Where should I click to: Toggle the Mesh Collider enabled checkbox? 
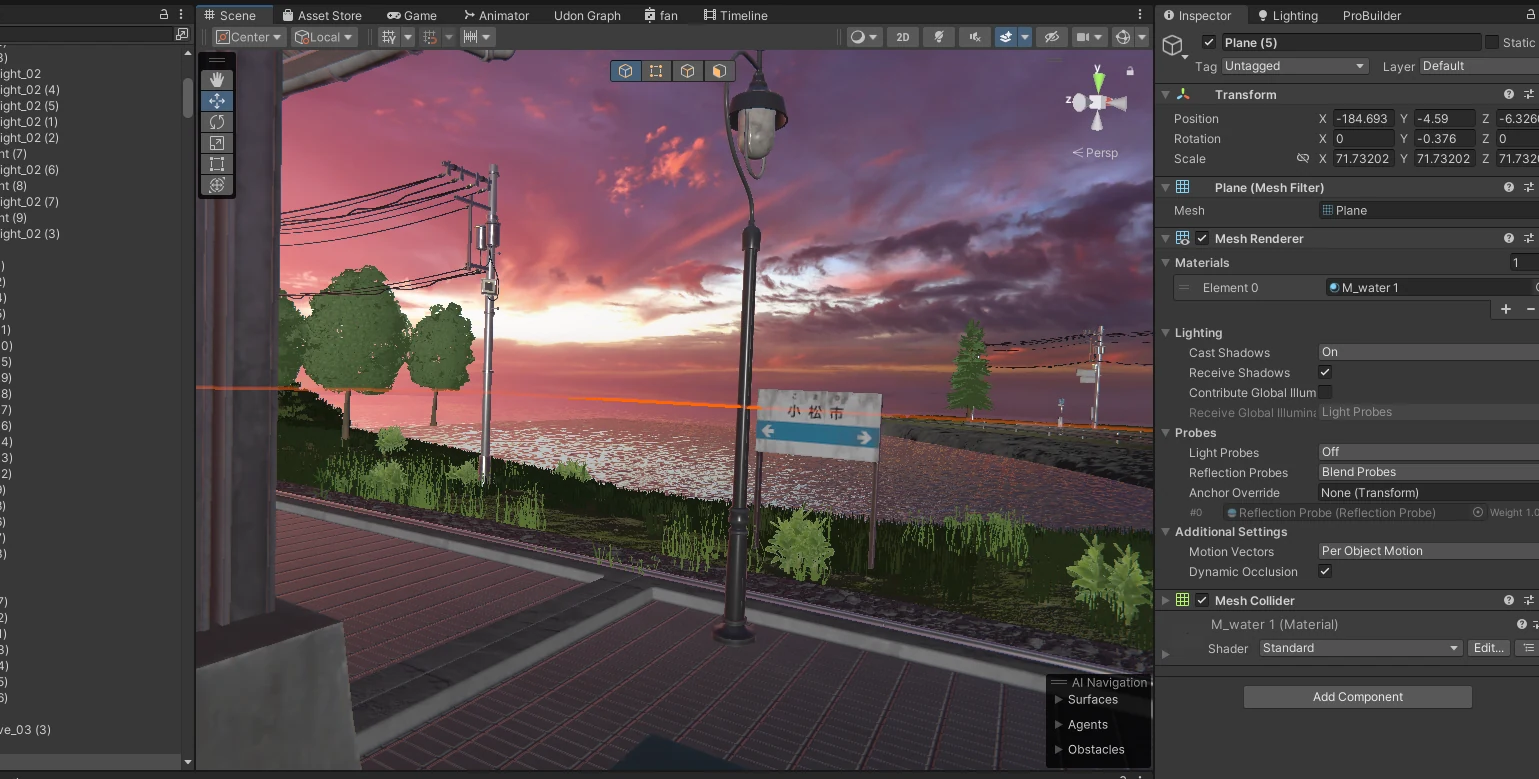1202,600
